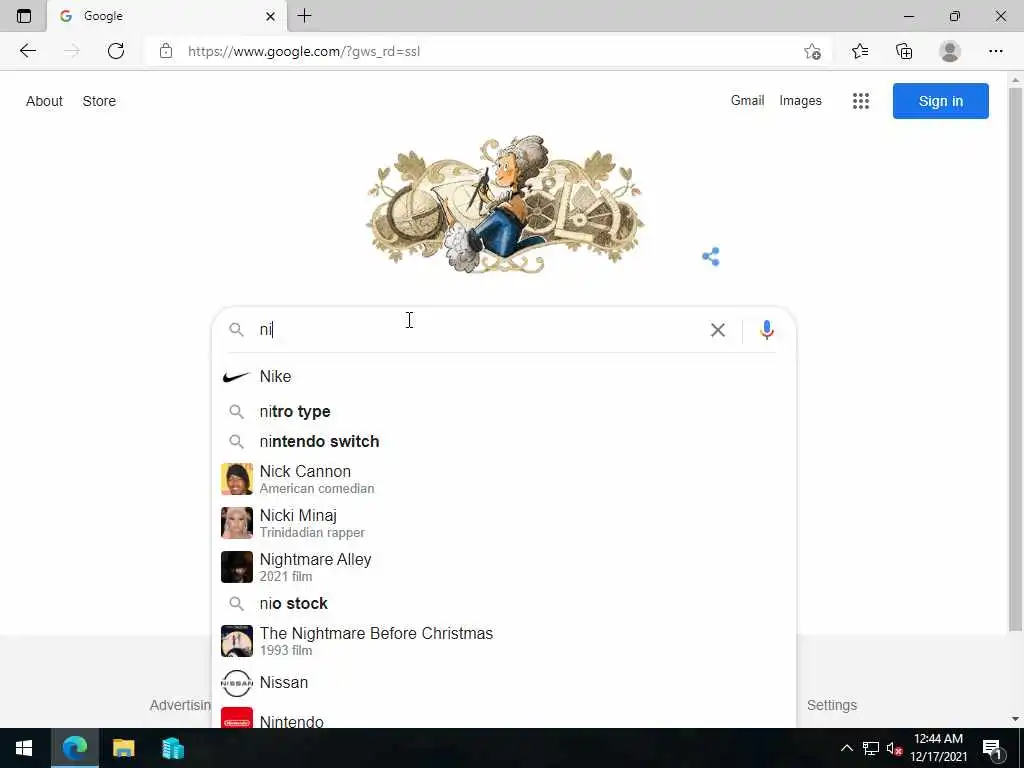Open the Windows Start menu

(x=24, y=748)
